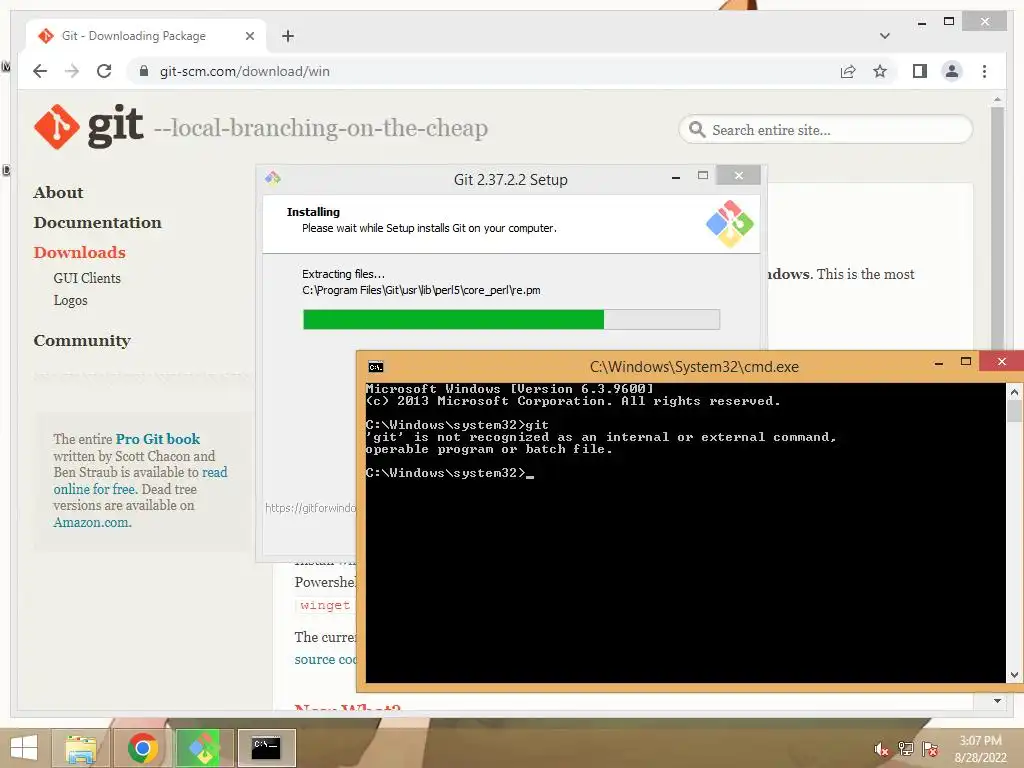Switch to Git Setup in the taskbar

204,748
